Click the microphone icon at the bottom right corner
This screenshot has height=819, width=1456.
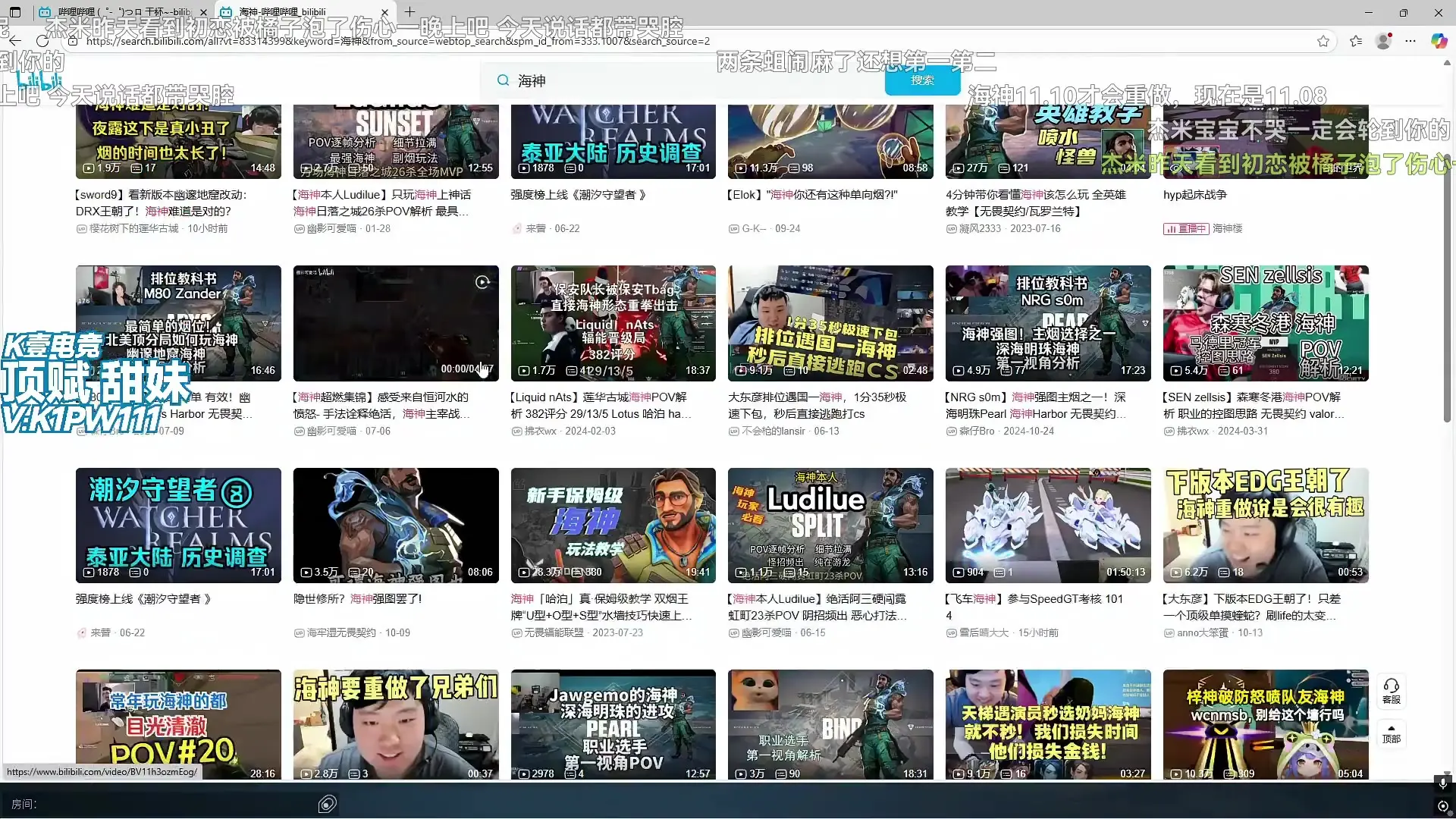[1443, 783]
